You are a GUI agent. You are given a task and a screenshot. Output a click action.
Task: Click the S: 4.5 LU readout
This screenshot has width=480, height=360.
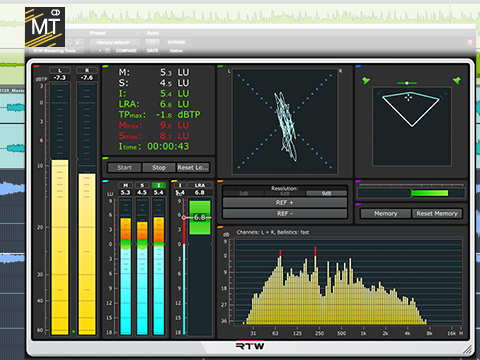154,83
